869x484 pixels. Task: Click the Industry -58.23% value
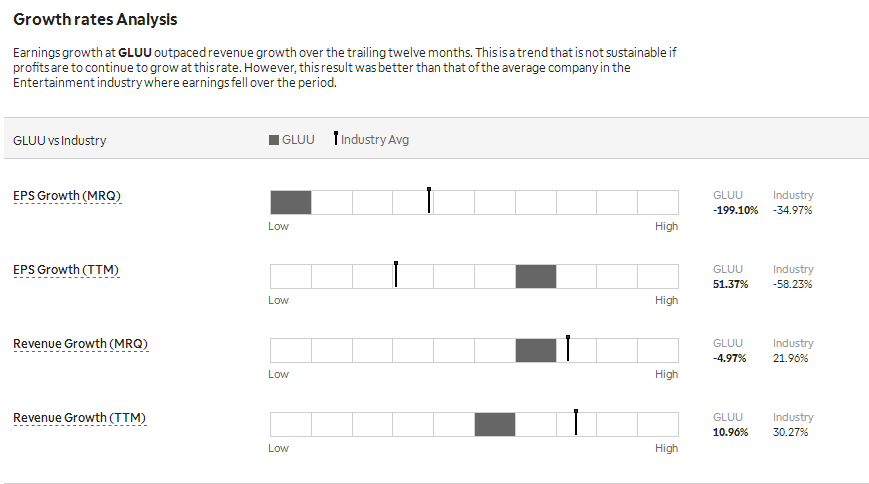coord(793,284)
